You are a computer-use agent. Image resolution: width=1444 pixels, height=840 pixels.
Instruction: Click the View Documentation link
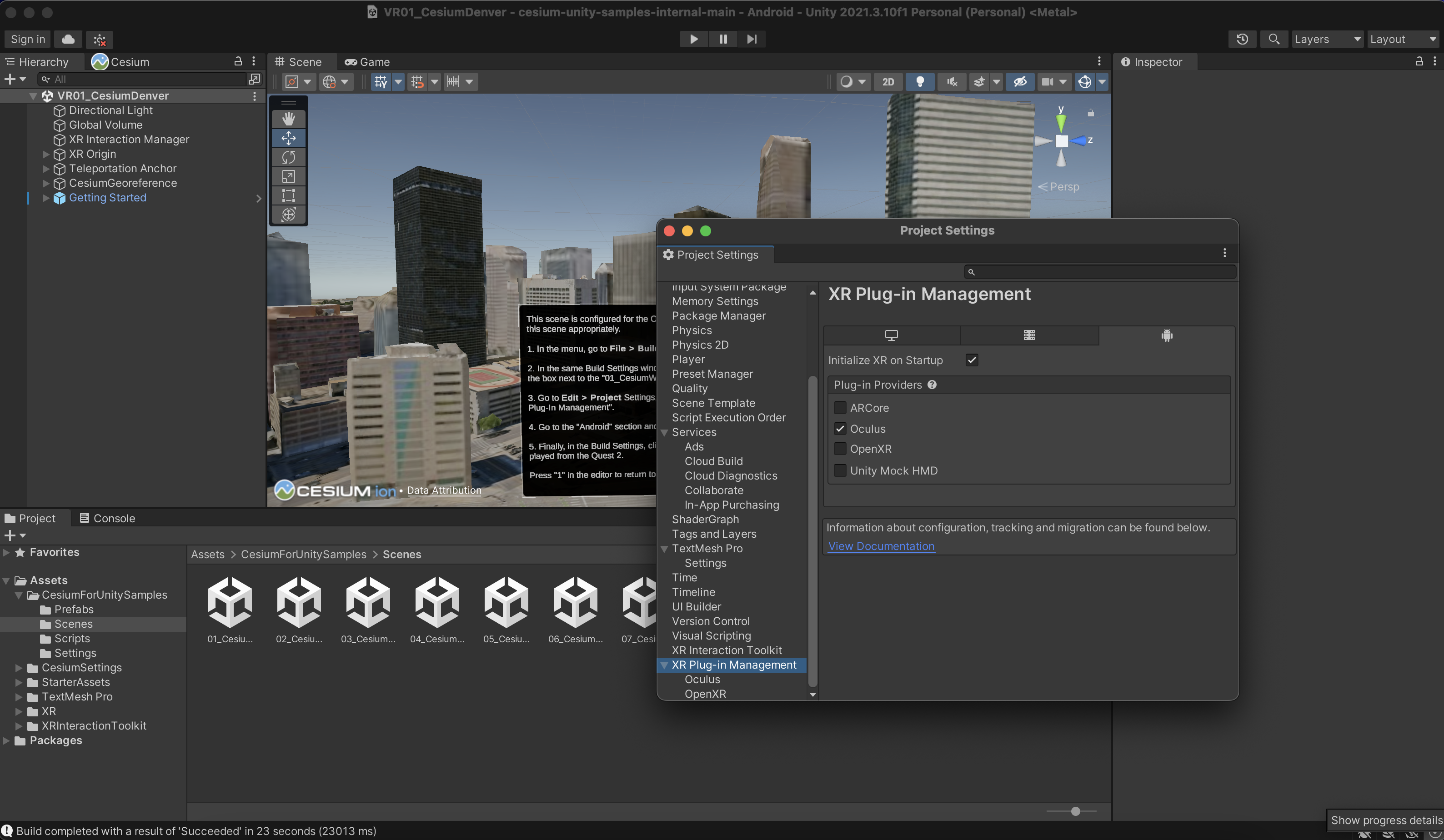(x=881, y=546)
